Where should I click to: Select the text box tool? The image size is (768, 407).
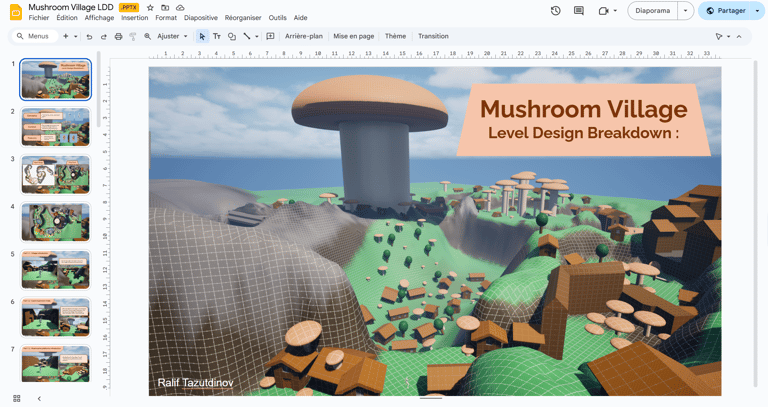217,36
